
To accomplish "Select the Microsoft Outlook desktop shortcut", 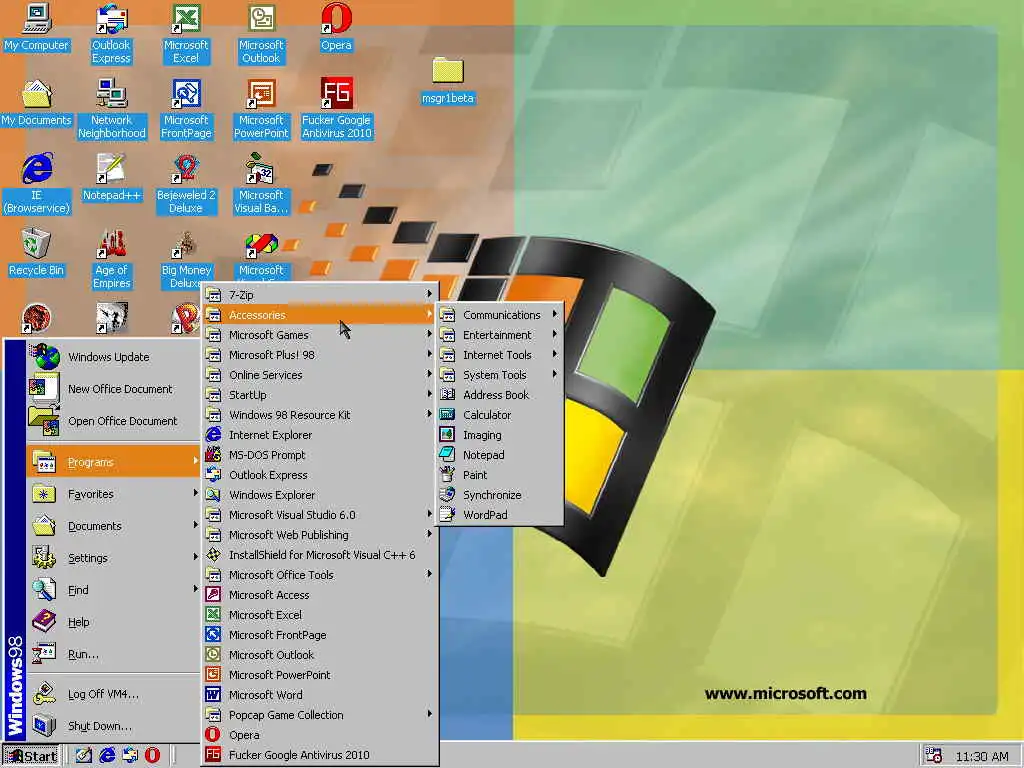I will point(261,34).
